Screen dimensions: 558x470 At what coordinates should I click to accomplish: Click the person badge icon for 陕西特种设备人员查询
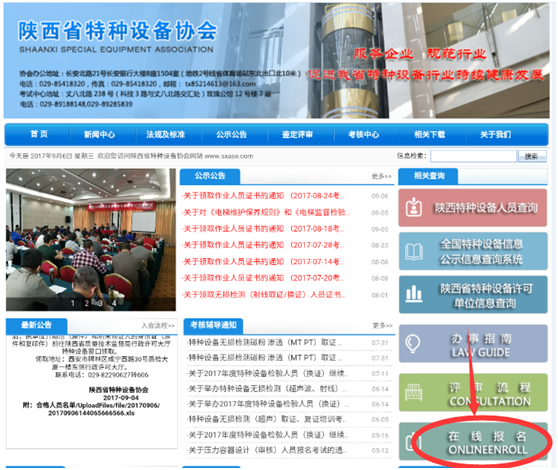pos(414,207)
